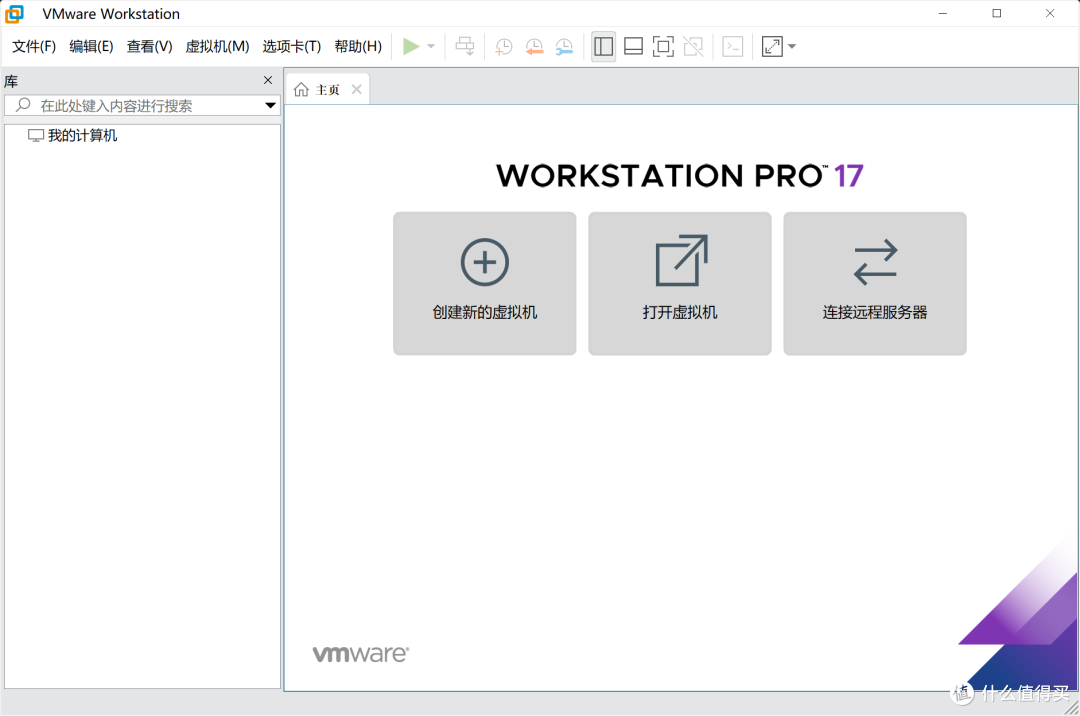The image size is (1080, 716).
Task: Maximize the VMware Workstation window
Action: tap(997, 14)
